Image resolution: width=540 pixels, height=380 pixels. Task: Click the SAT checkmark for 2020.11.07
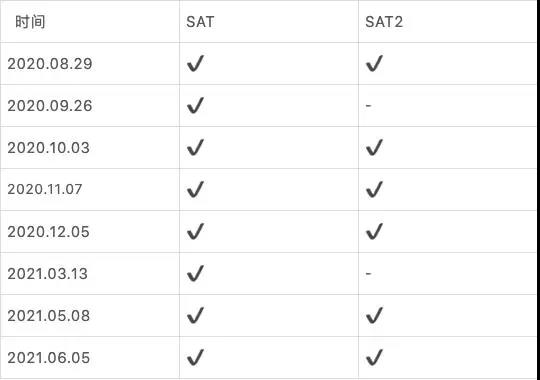(x=195, y=189)
